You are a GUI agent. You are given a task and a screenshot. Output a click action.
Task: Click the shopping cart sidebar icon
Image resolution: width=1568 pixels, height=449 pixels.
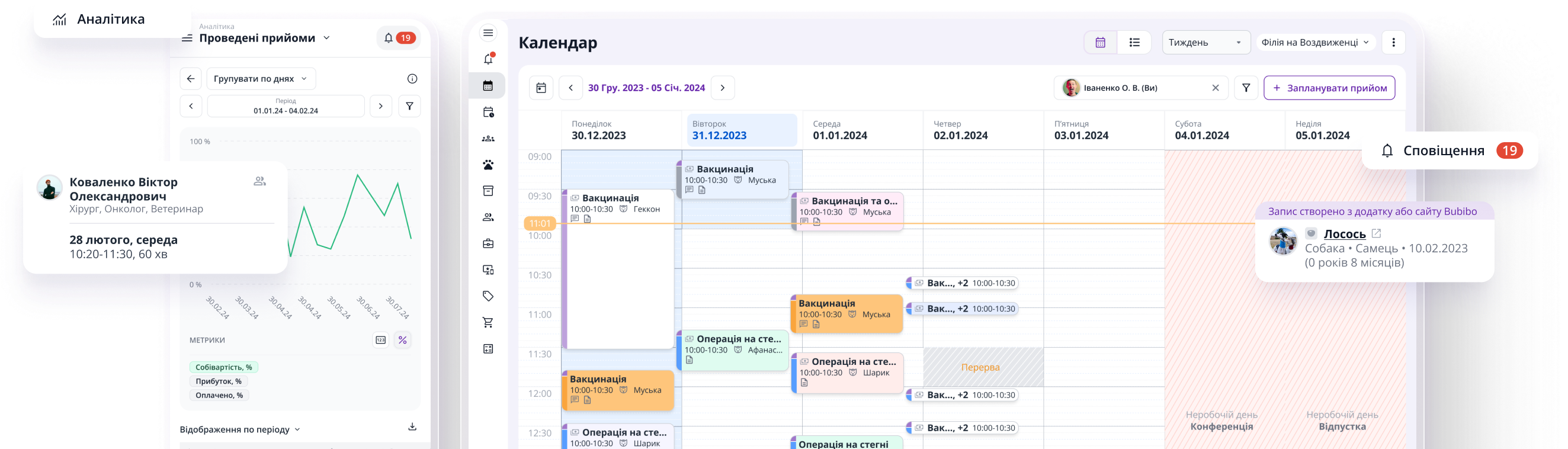(x=488, y=322)
